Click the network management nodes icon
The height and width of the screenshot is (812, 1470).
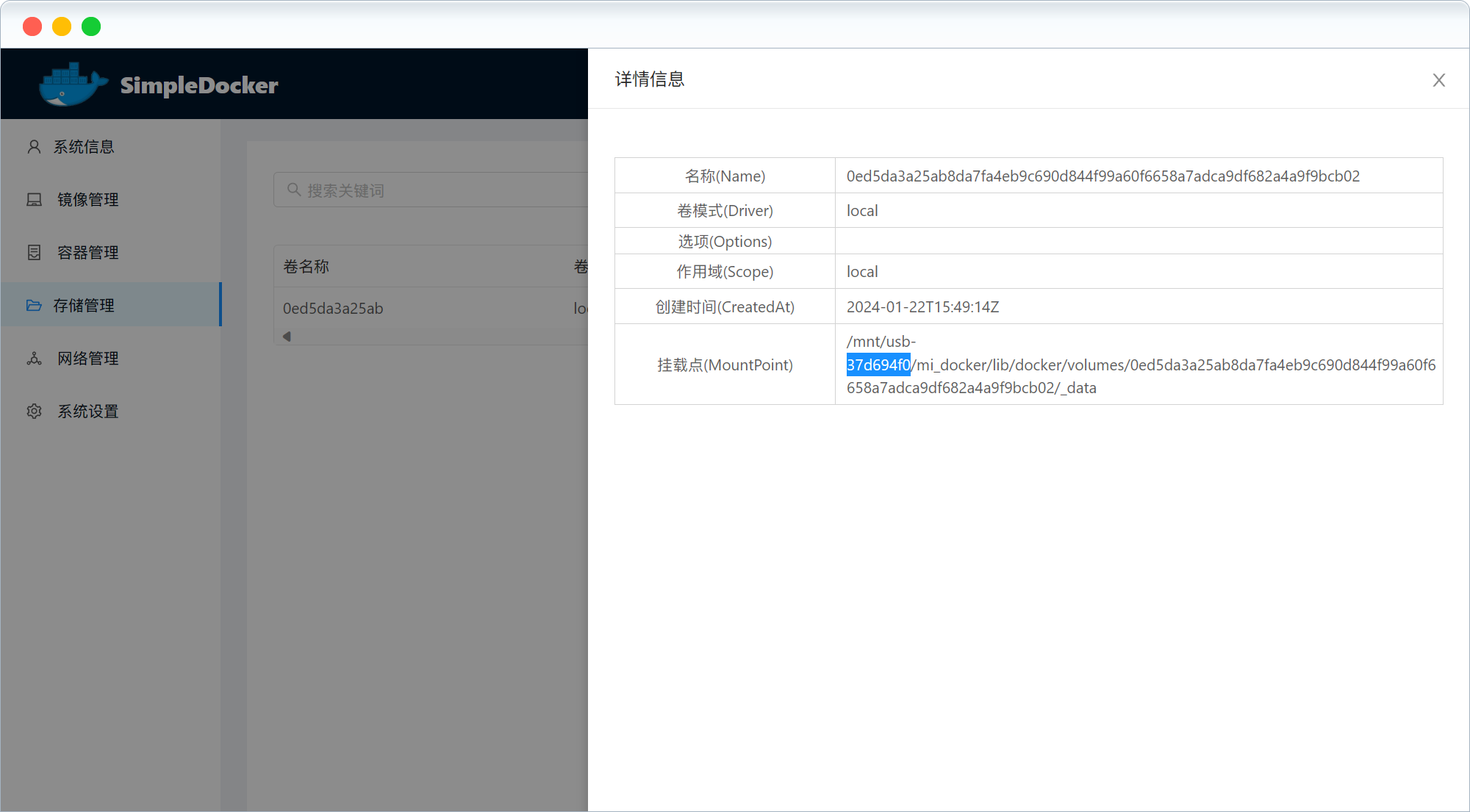pos(34,359)
